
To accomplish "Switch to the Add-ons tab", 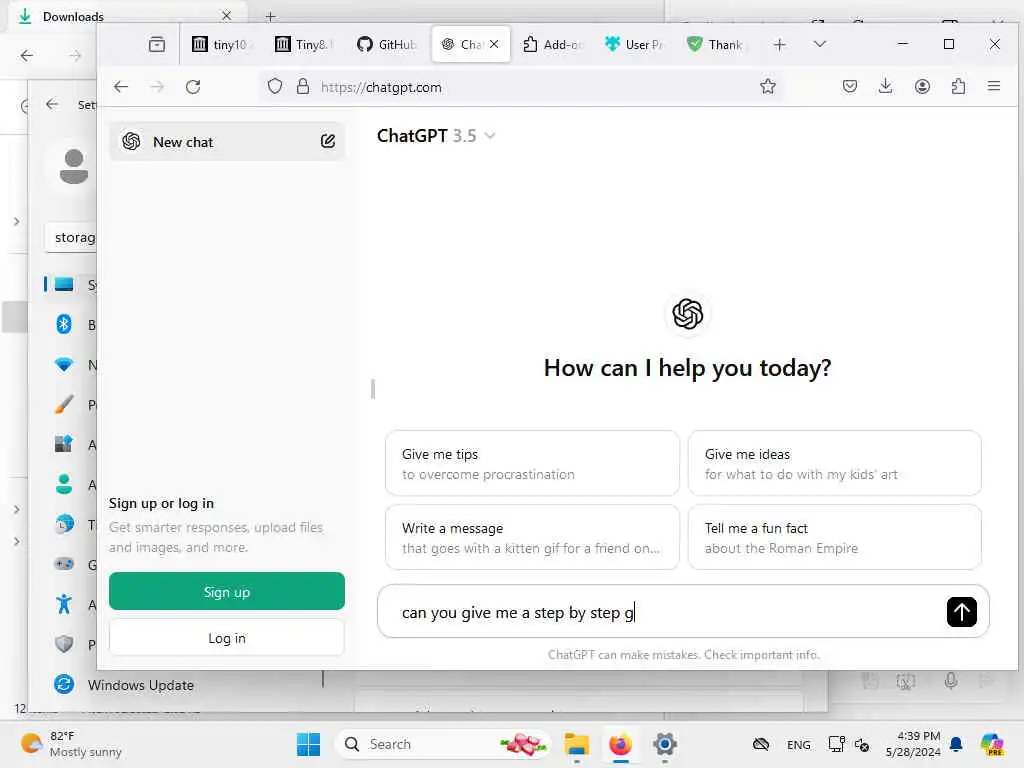I will [552, 44].
